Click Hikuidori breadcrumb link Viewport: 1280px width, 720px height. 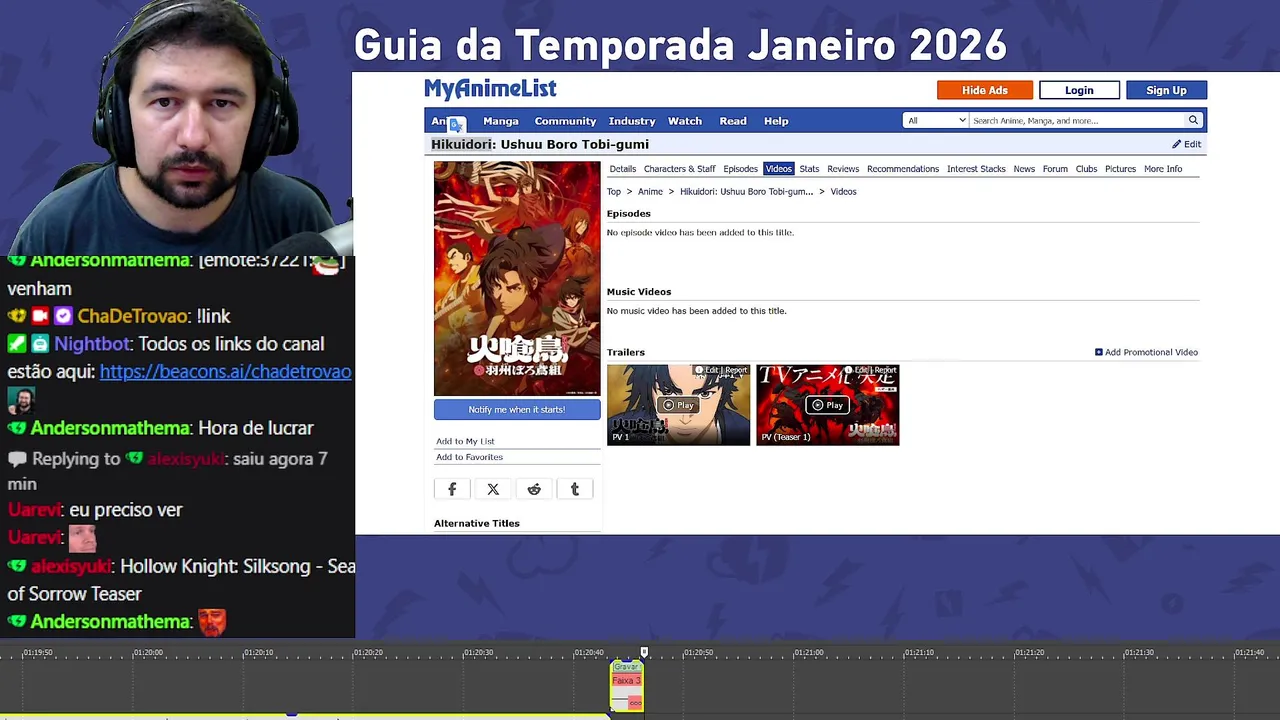(x=746, y=192)
